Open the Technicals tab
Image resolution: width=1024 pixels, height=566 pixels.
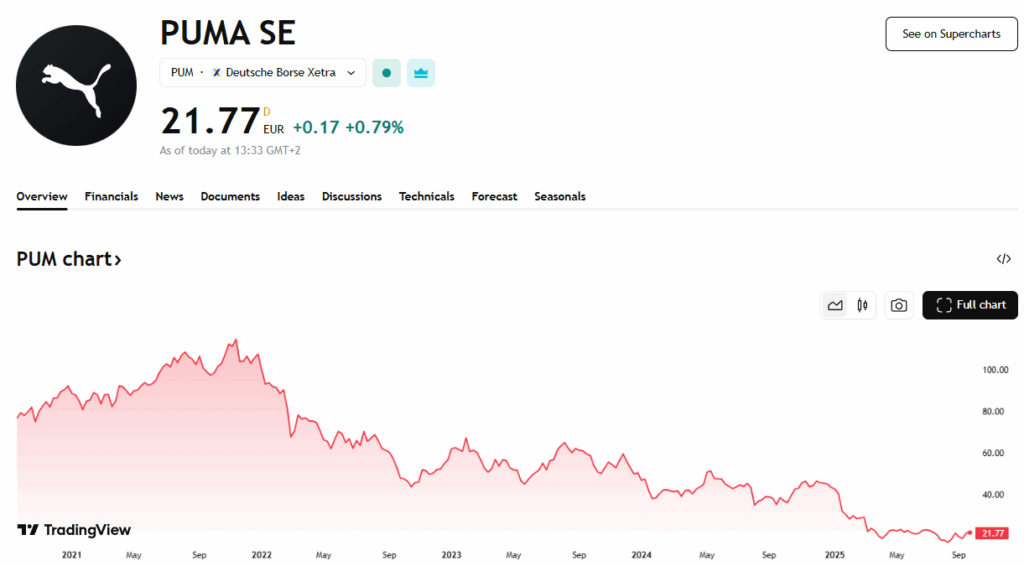[426, 197]
